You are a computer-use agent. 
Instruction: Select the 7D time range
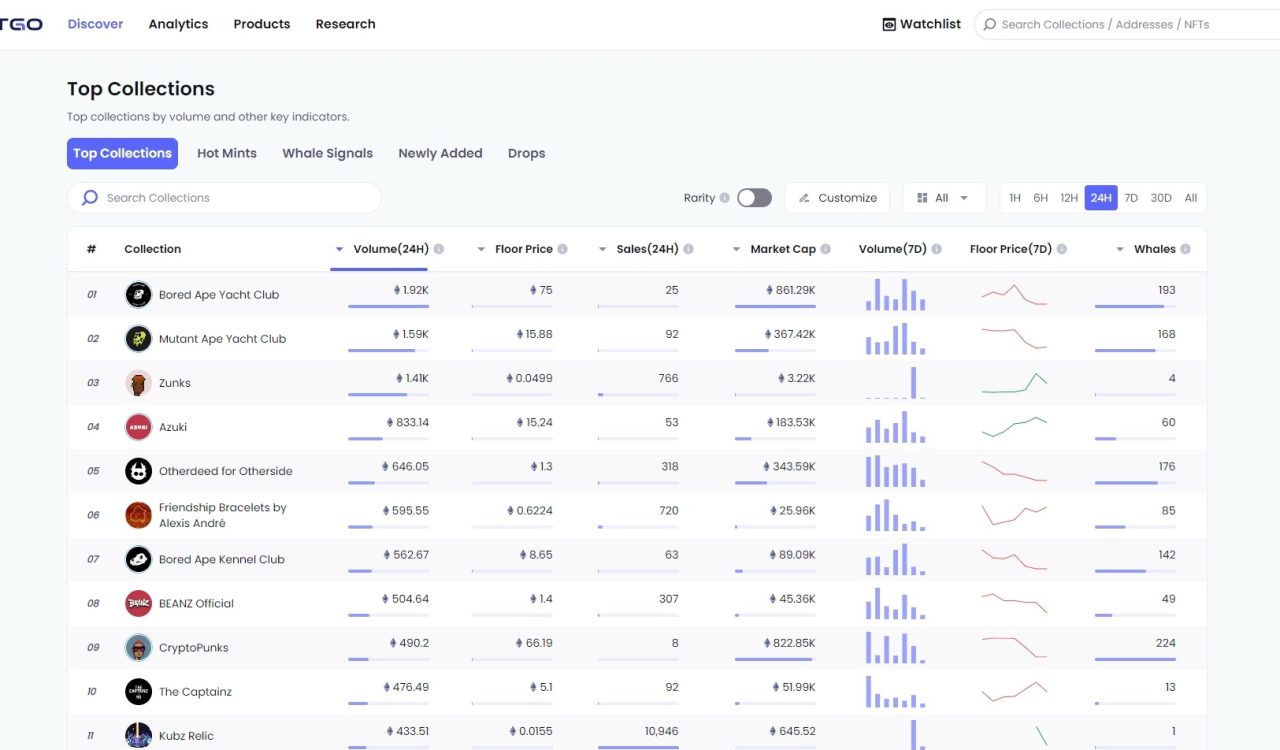1131,198
